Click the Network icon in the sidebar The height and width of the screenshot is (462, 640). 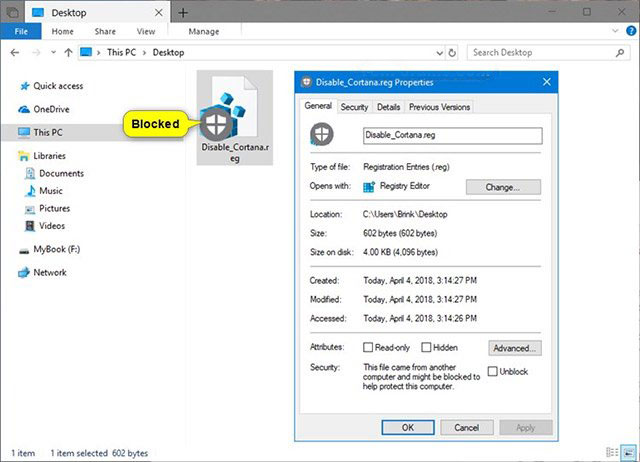click(24, 272)
